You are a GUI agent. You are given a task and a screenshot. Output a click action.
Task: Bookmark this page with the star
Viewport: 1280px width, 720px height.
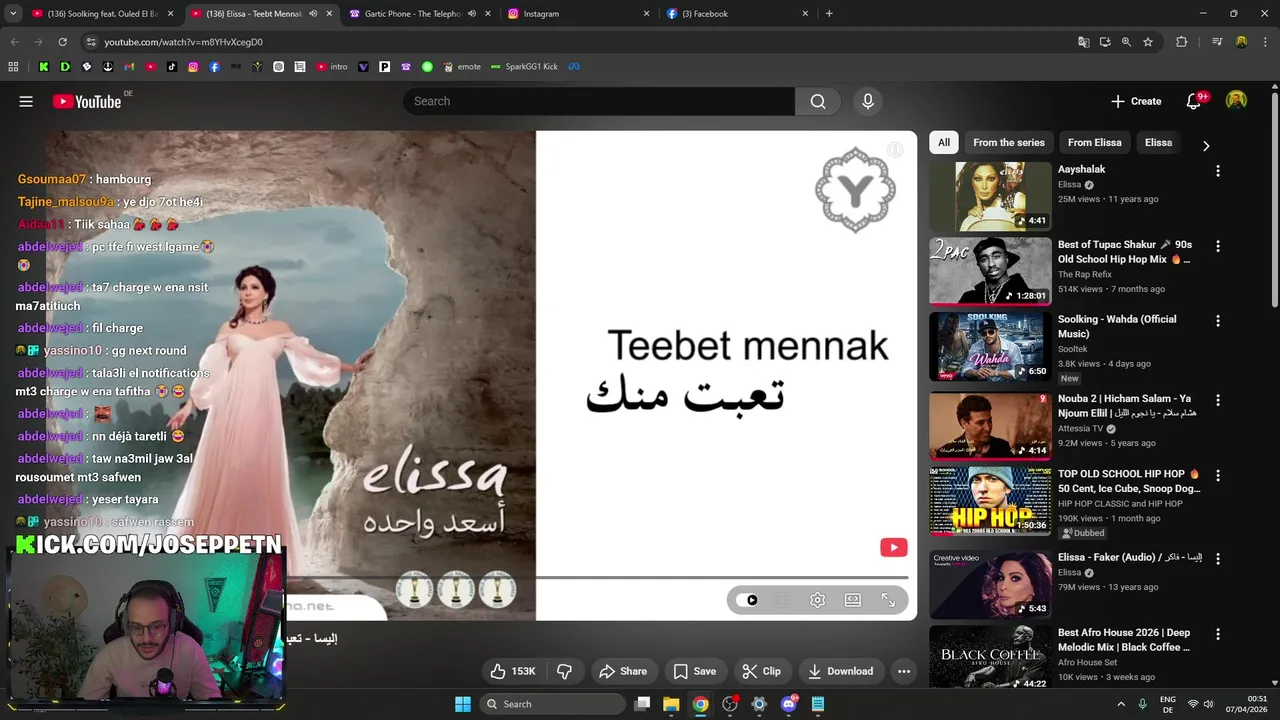[1148, 42]
